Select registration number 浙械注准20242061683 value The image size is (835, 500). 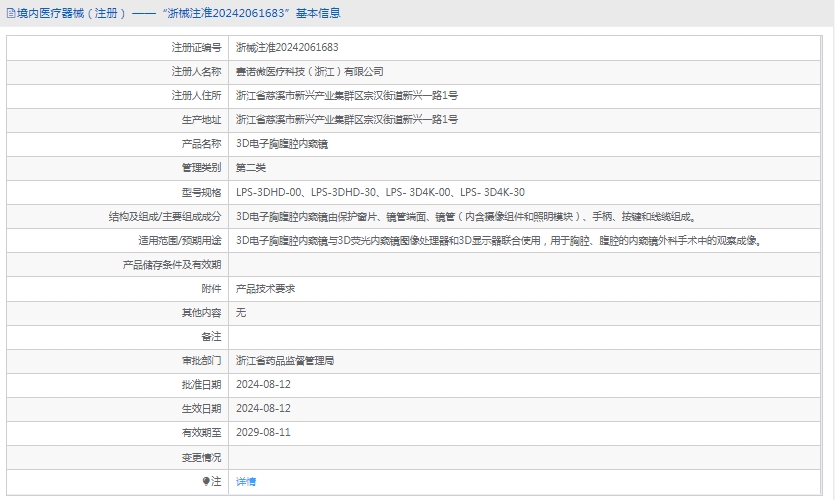pos(287,47)
